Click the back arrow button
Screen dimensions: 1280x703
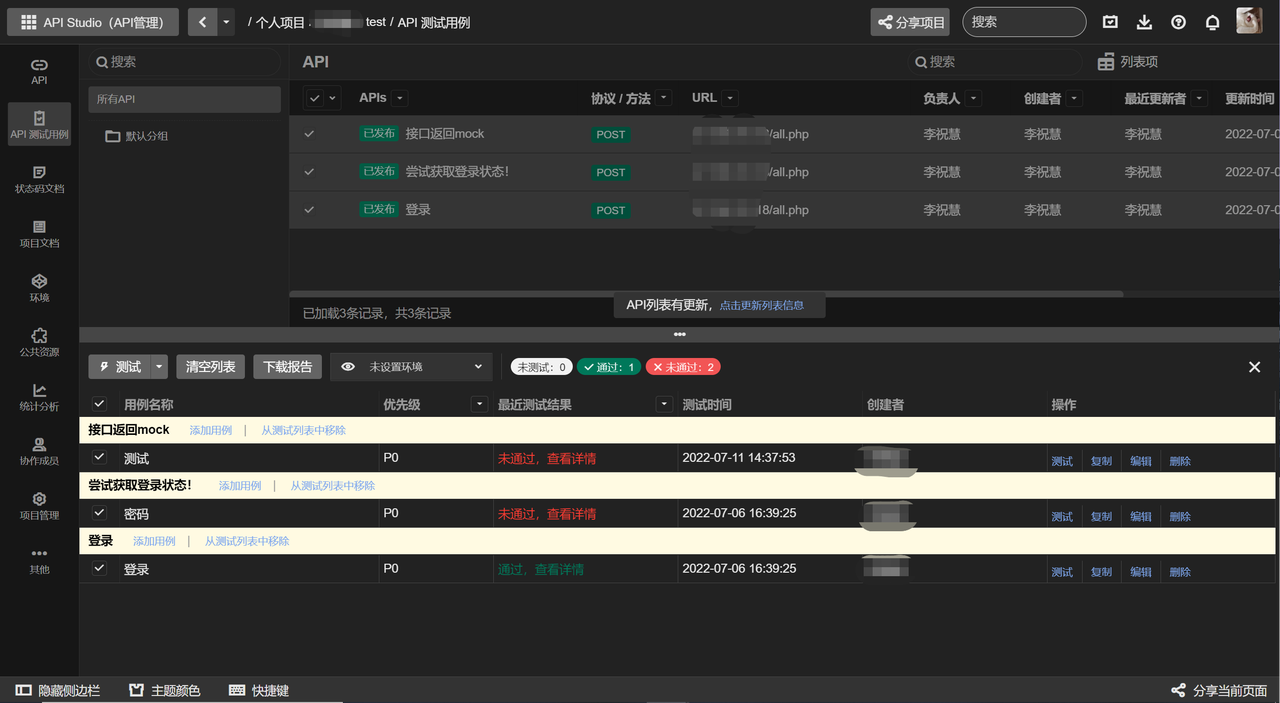pos(203,22)
